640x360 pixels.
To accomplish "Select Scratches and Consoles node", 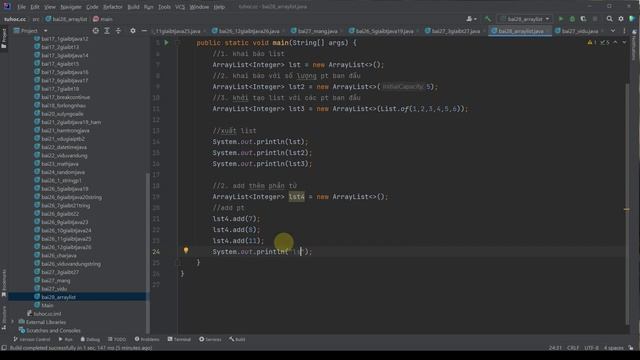I will (53, 331).
